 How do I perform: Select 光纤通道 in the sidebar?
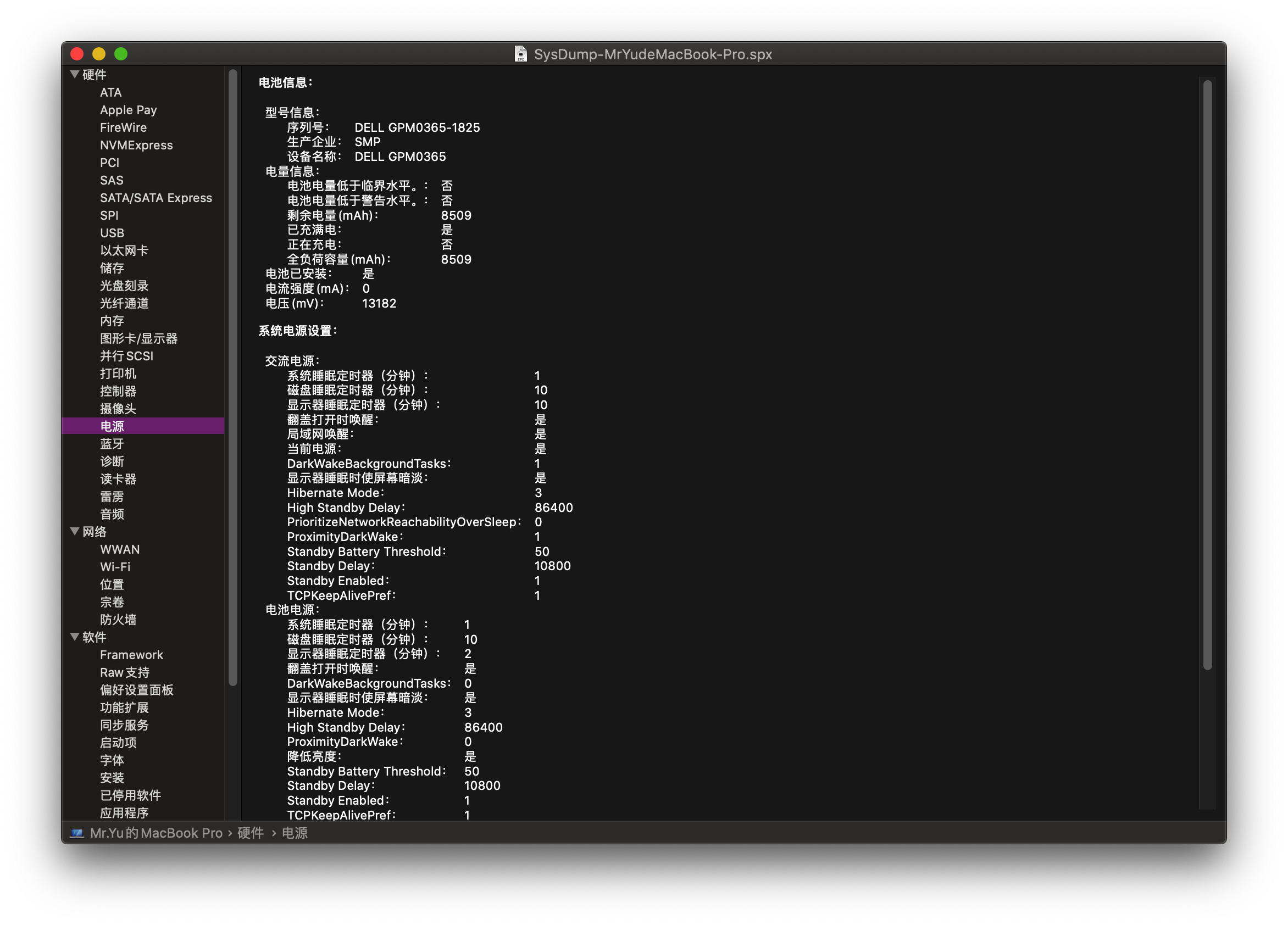(x=124, y=303)
